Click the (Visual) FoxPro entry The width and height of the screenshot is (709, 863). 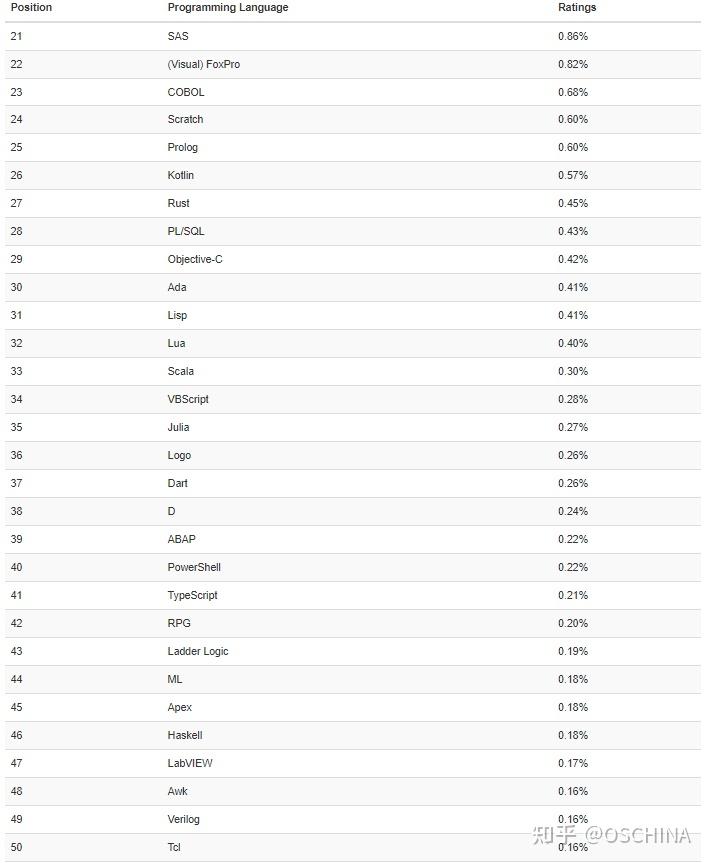point(204,64)
